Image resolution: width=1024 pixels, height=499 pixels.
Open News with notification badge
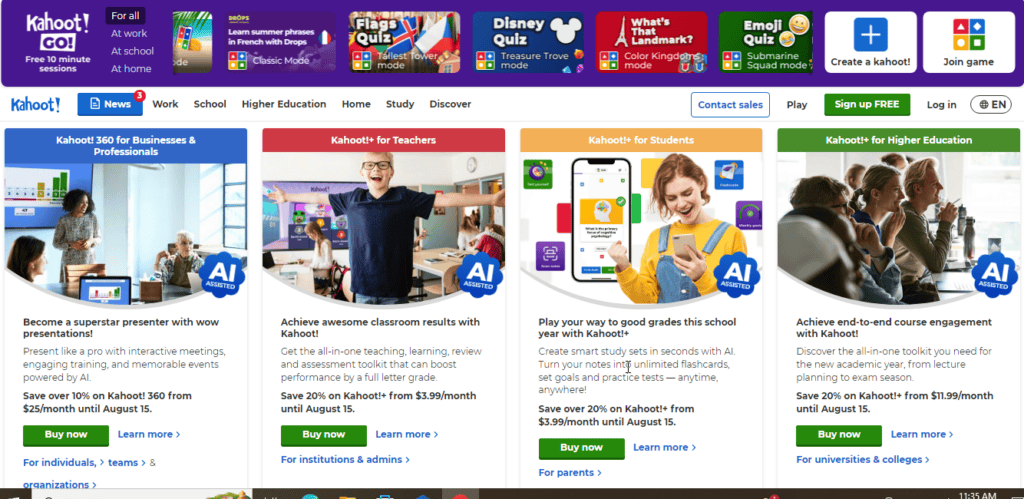pos(110,104)
